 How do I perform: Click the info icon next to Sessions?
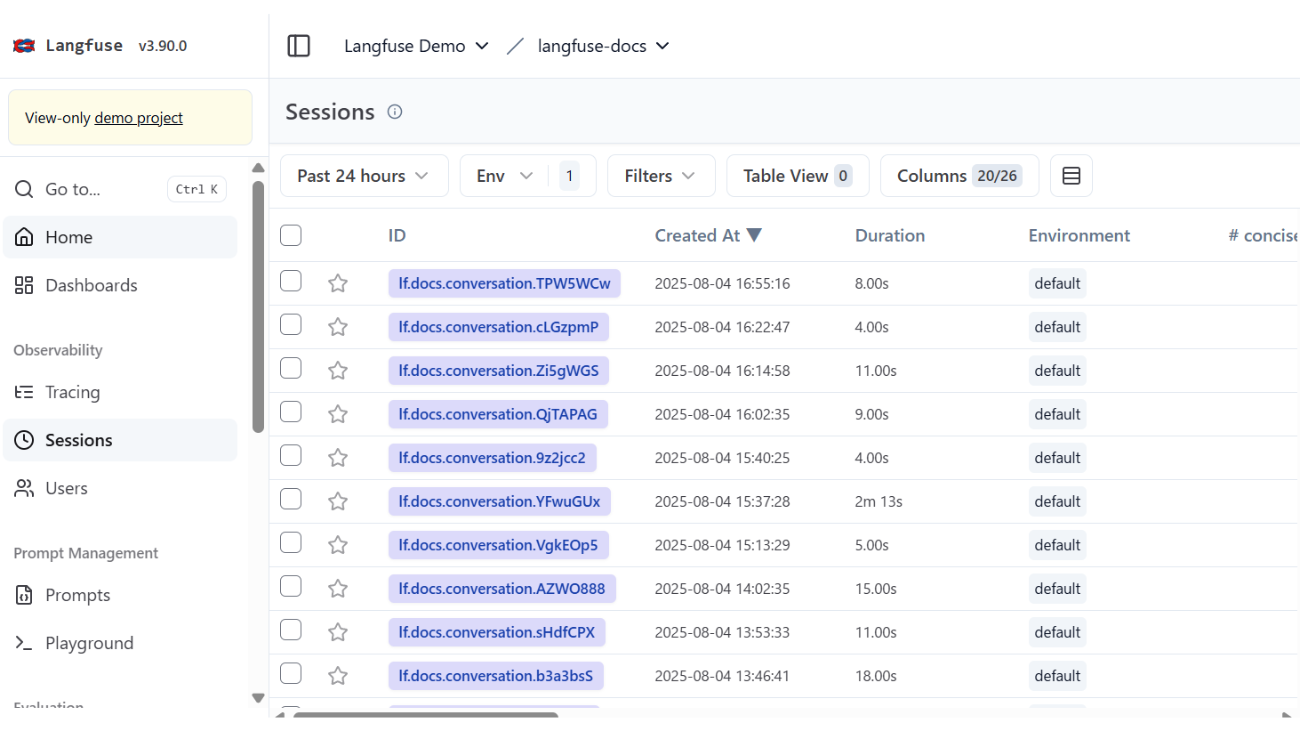point(395,112)
